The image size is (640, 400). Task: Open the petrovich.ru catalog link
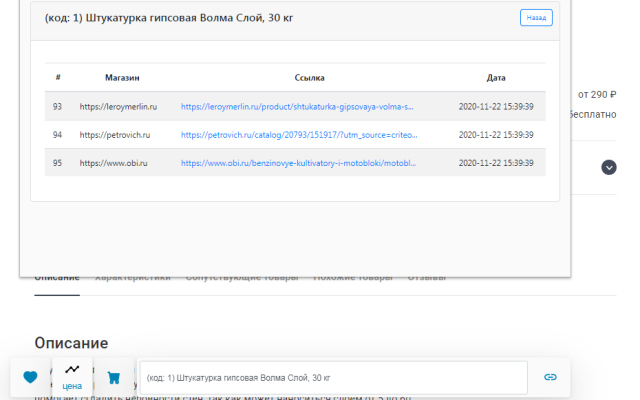pos(299,134)
